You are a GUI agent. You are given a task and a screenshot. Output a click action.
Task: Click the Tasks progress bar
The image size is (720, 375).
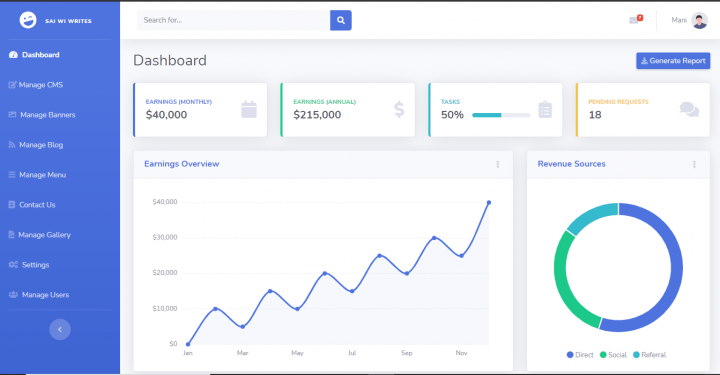pos(501,115)
